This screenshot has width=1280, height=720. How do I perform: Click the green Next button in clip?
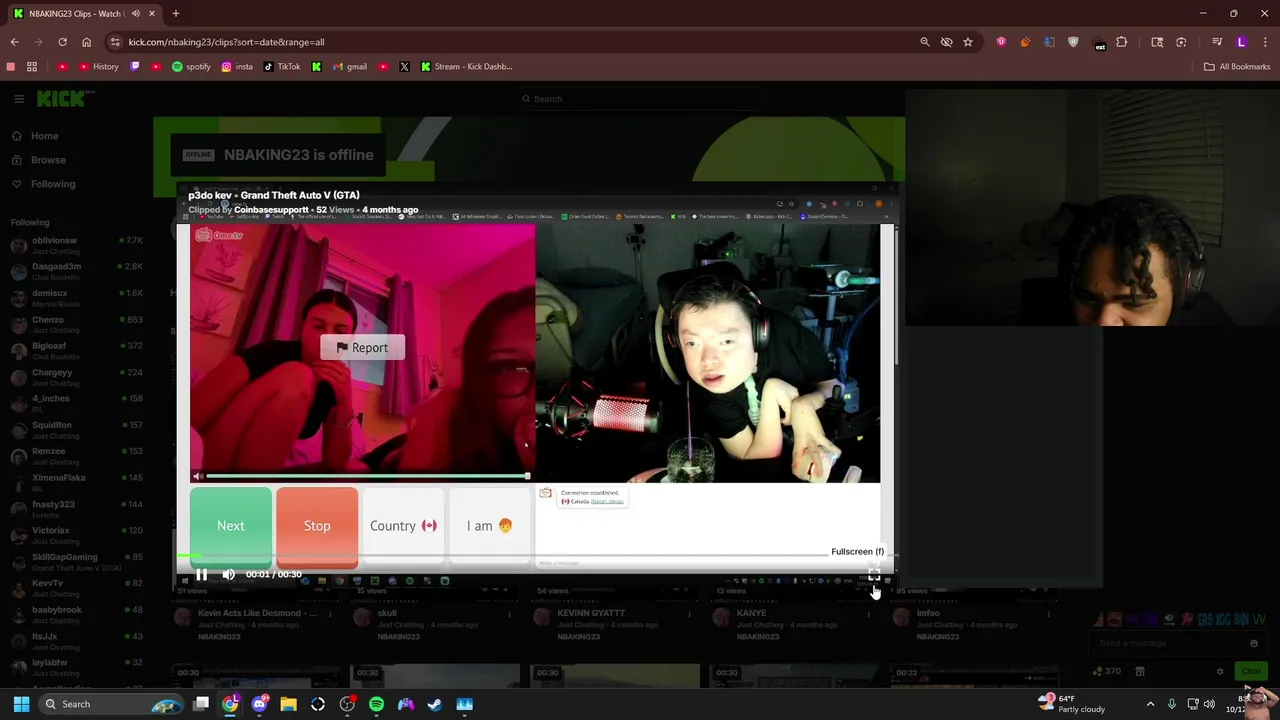click(231, 526)
